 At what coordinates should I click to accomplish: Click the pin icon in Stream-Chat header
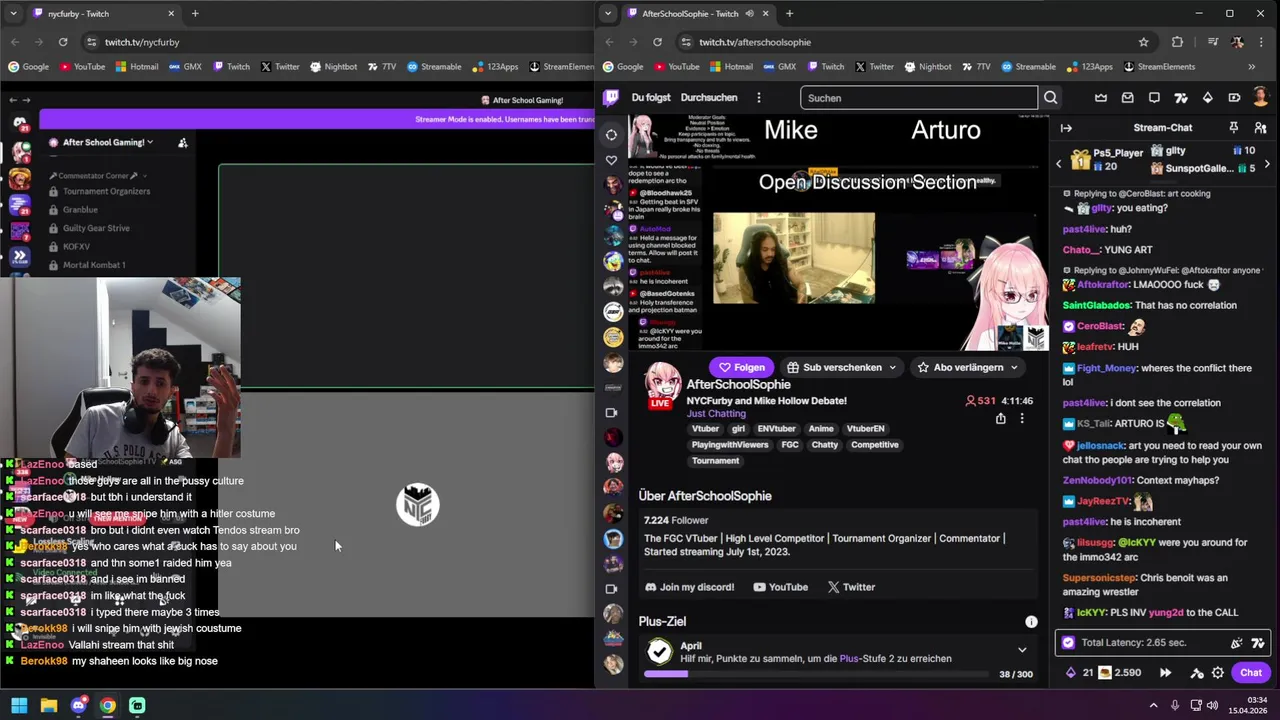point(1233,128)
